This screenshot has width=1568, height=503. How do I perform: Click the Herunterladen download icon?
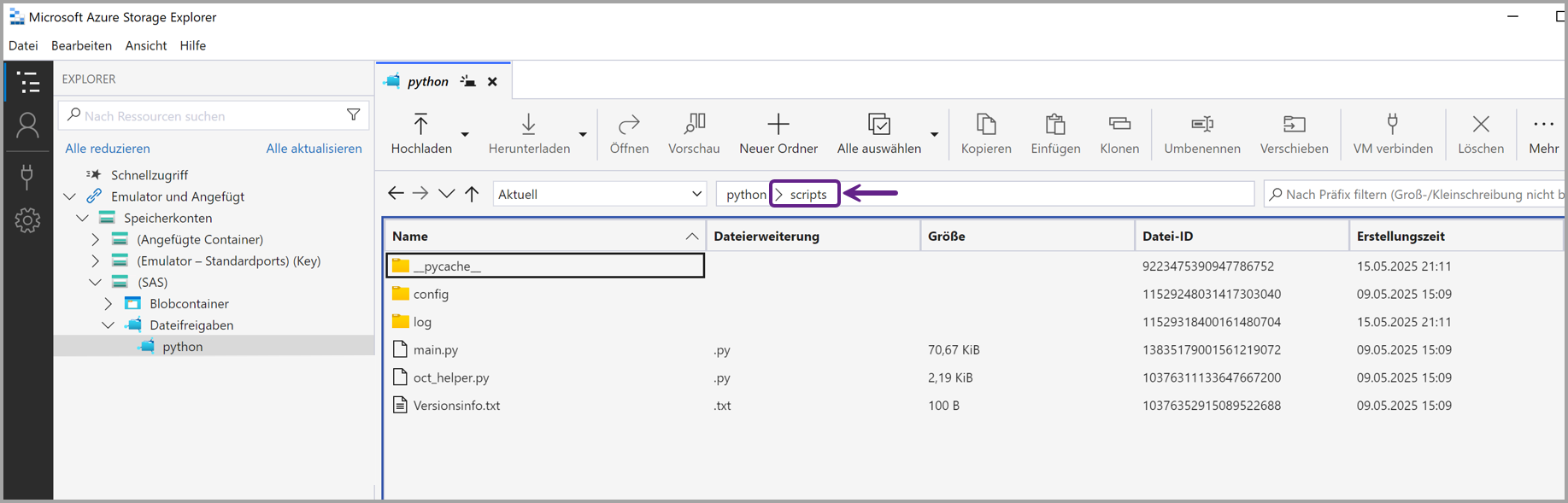pyautogui.click(x=528, y=125)
